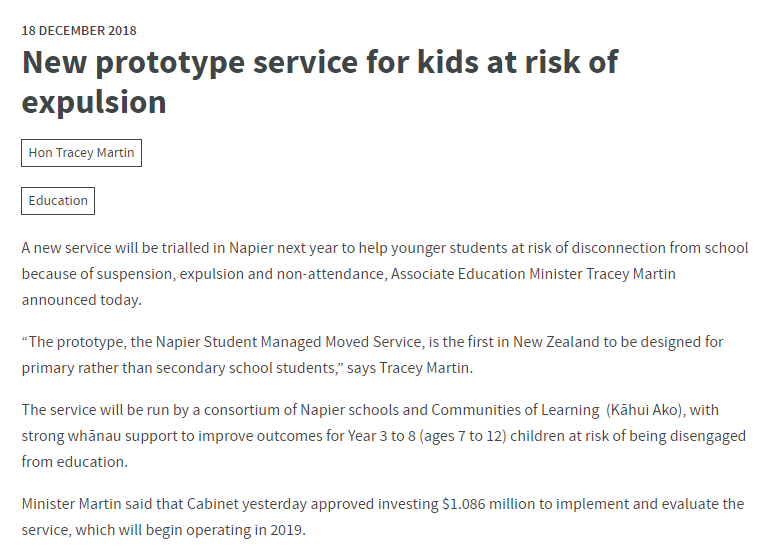Click the word "expulsion" in the headline
Viewport: 781px width, 549px height.
pyautogui.click(x=94, y=102)
